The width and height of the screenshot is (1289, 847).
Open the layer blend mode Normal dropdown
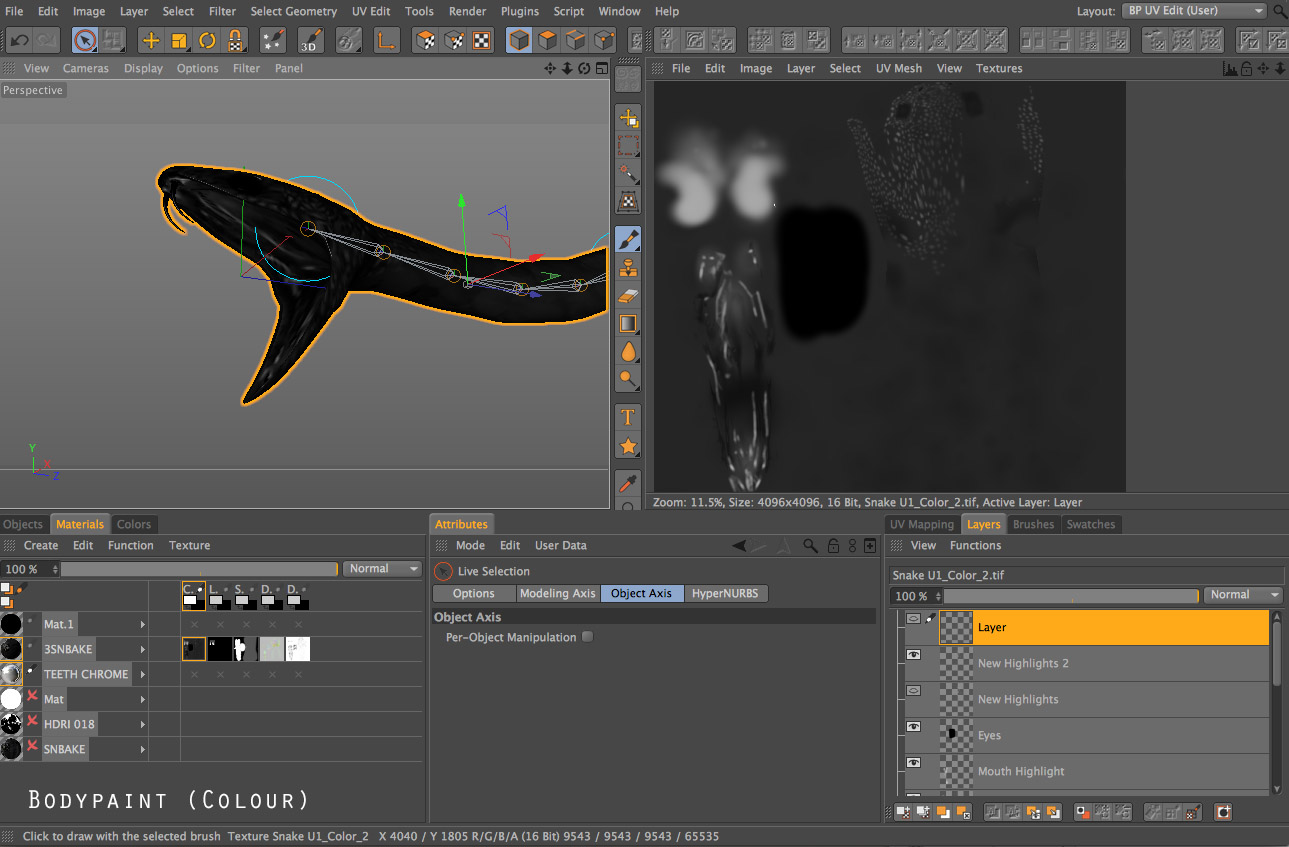point(1242,595)
